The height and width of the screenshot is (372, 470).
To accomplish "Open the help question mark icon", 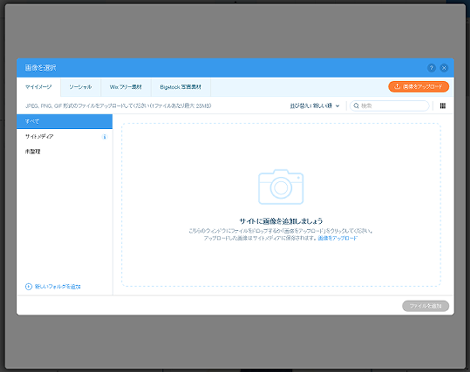I will [x=431, y=68].
